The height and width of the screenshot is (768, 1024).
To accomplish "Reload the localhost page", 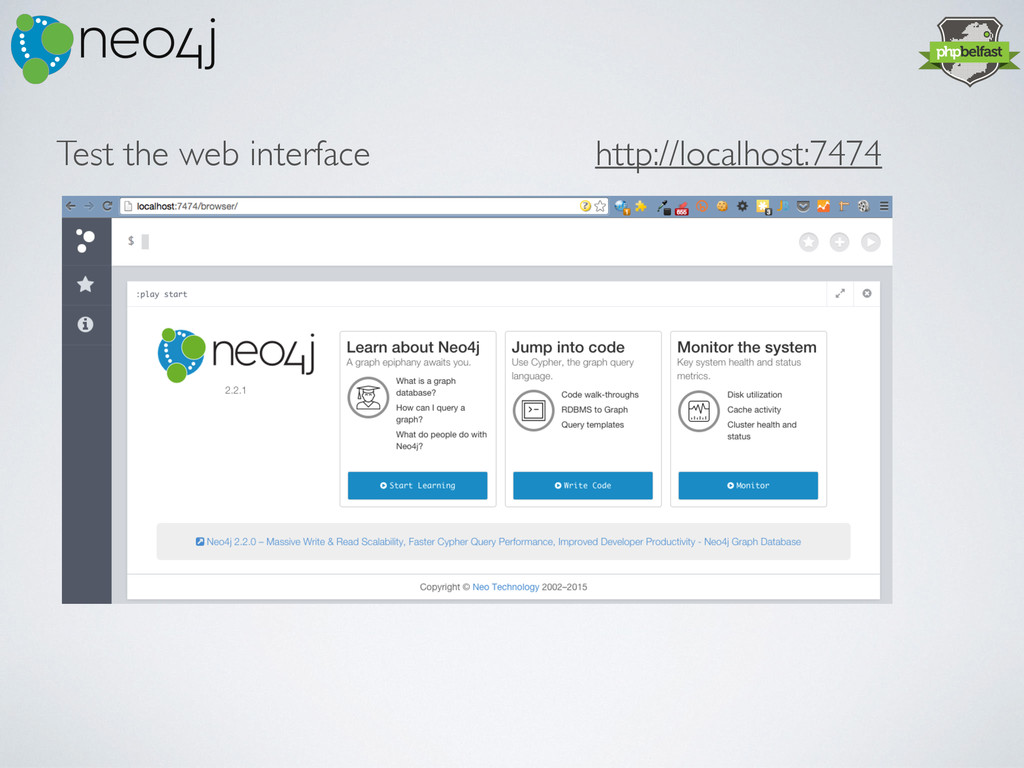I will tap(107, 206).
